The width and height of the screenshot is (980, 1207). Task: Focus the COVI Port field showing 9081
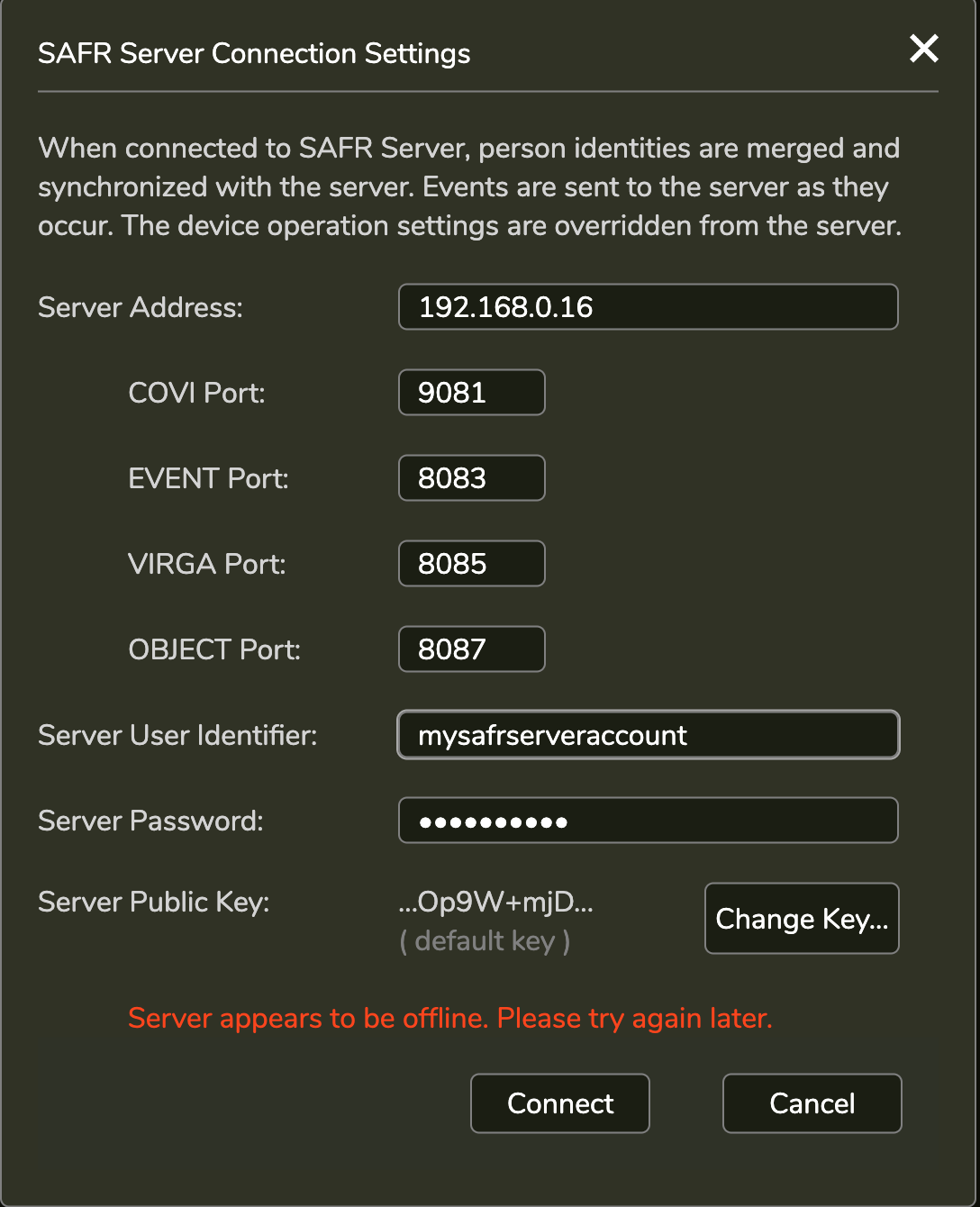tap(471, 393)
